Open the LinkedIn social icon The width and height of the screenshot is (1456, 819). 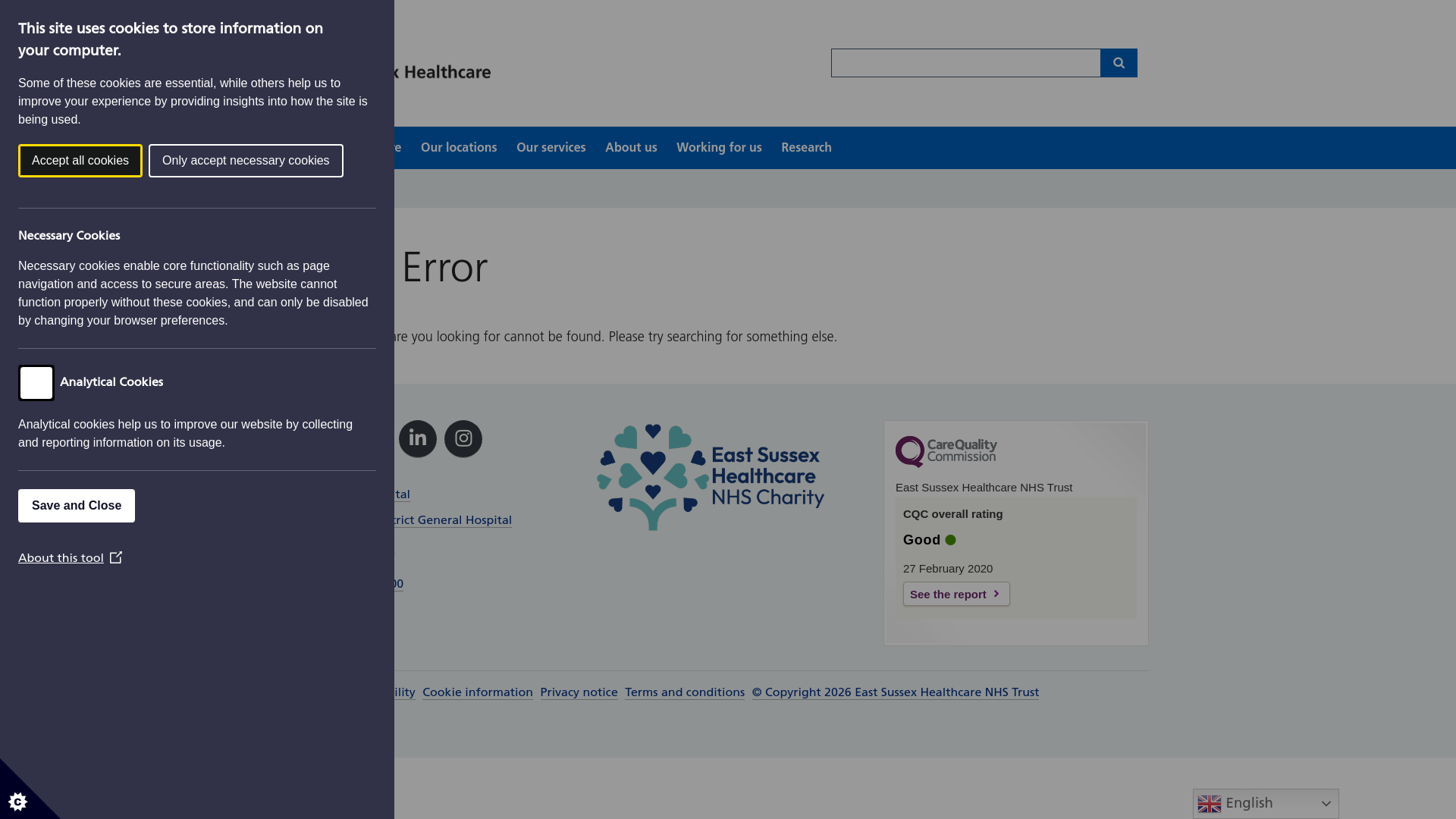pyautogui.click(x=418, y=439)
